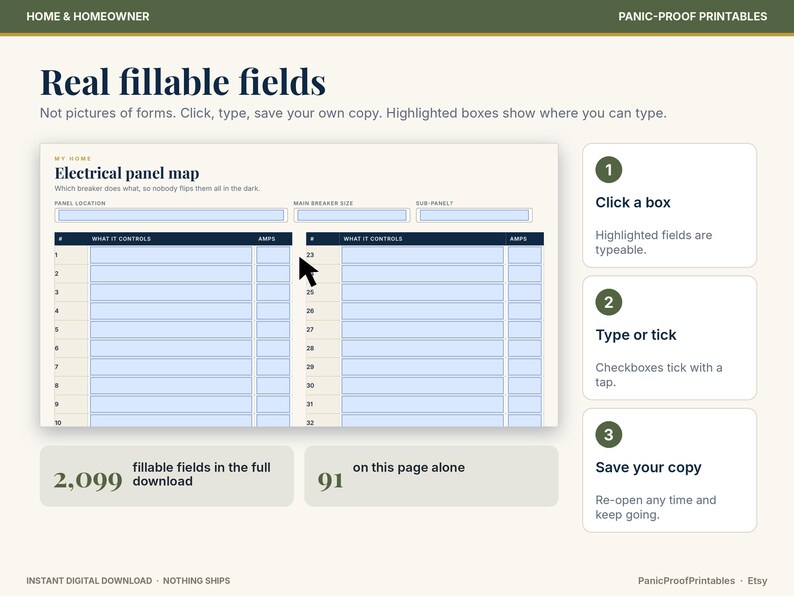Click breaker 26 What It Controls field
794x596 pixels.
coord(422,311)
